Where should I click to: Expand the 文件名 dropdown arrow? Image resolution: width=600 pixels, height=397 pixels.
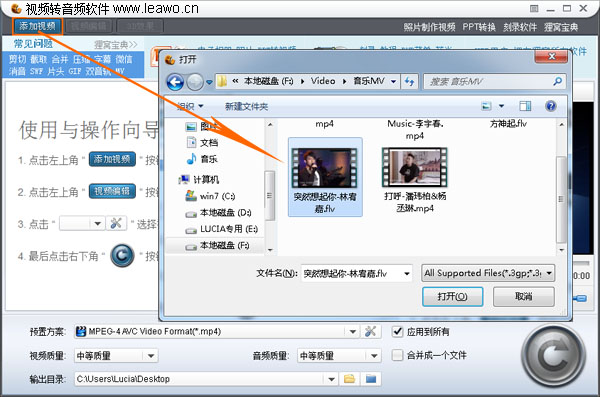click(x=407, y=273)
